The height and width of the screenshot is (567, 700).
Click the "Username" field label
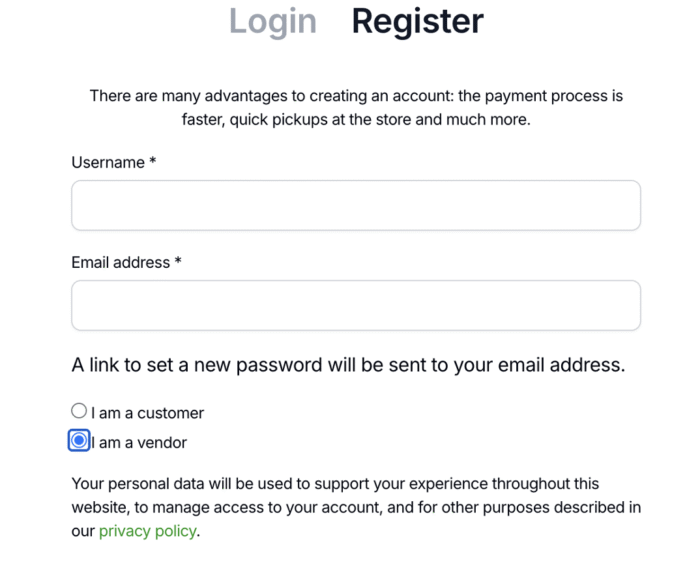tap(108, 162)
